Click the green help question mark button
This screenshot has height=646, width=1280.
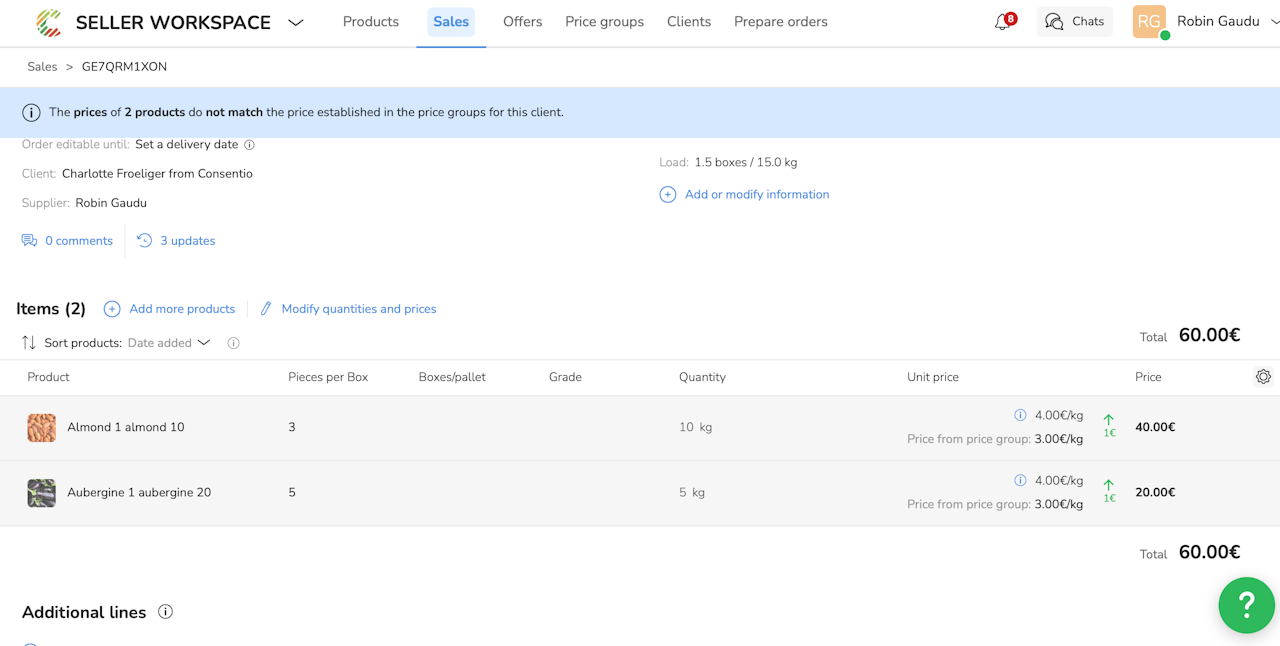[1246, 605]
